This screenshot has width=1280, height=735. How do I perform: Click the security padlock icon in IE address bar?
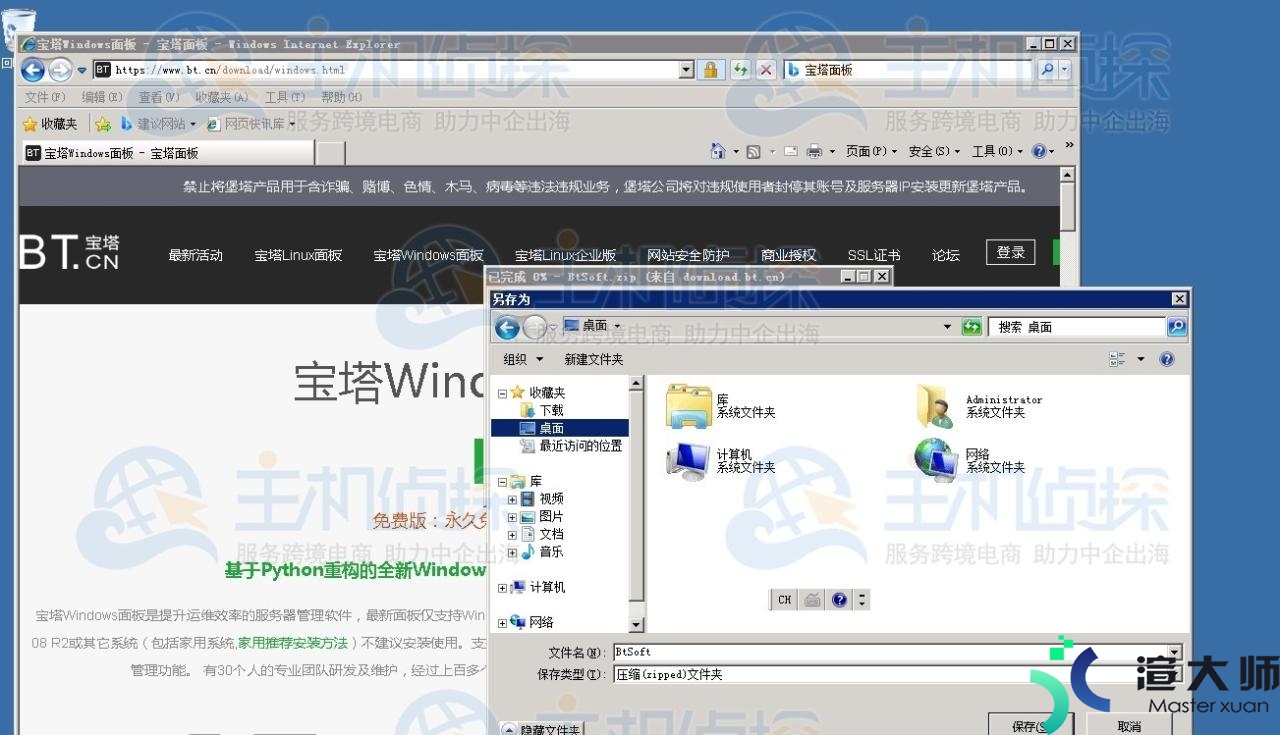(x=710, y=70)
